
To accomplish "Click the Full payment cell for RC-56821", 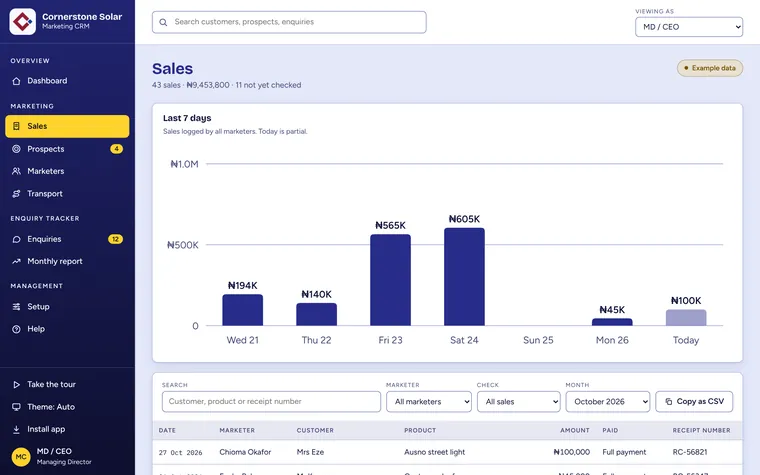I will (x=624, y=452).
